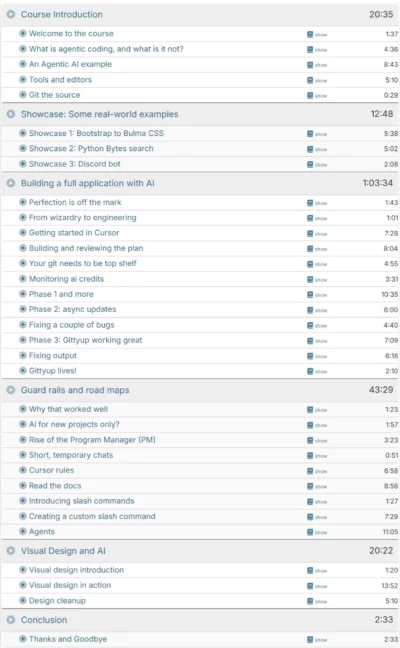The height and width of the screenshot is (648, 400).
Task: Collapse the Course Introduction section
Action: pyautogui.click(x=11, y=14)
